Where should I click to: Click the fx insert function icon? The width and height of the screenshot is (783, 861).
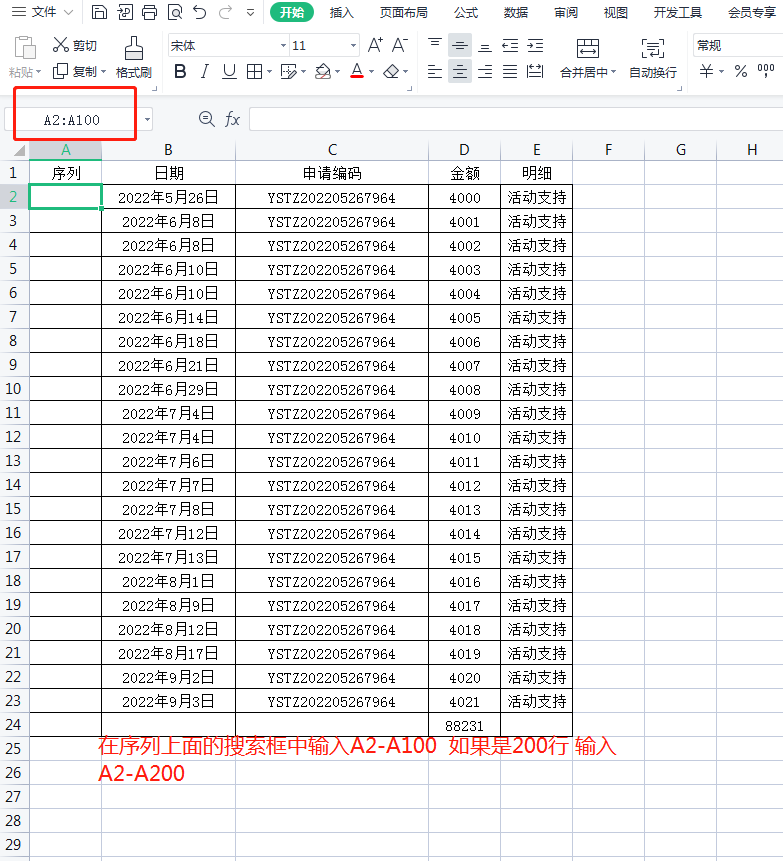232,119
